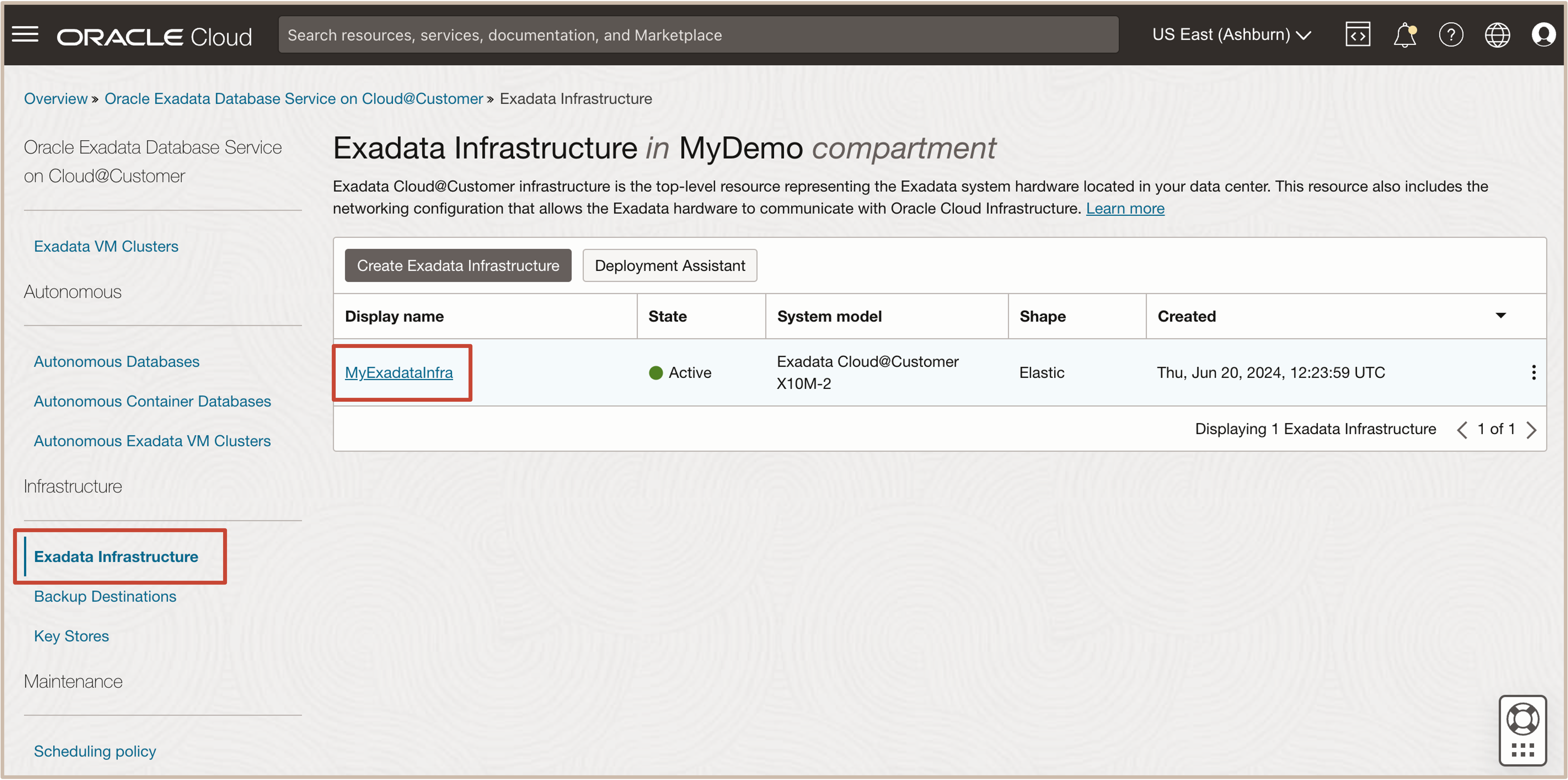
Task: Open Autonomous Container Databases in sidebar
Action: [152, 401]
